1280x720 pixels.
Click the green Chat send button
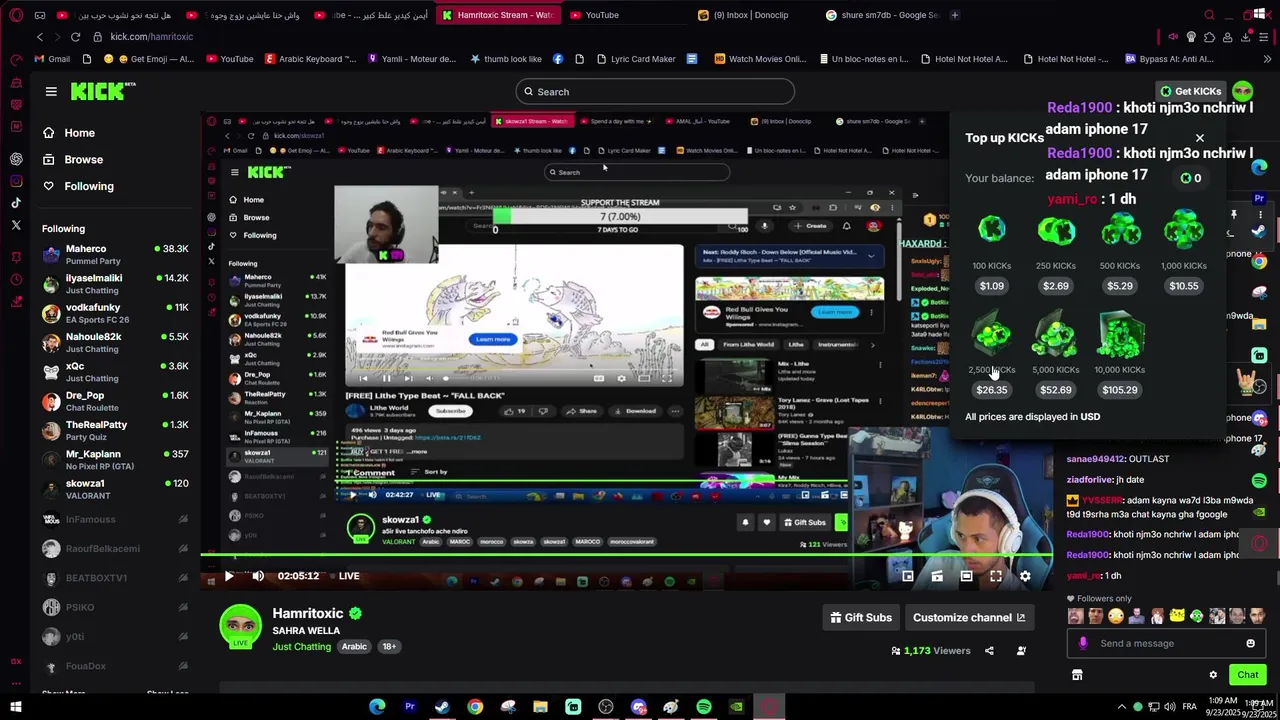coord(1247,675)
